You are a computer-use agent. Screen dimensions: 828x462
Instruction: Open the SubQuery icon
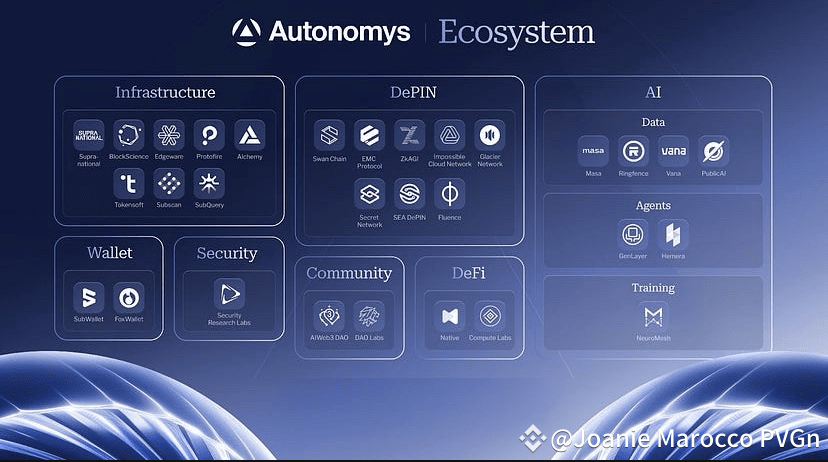209,183
